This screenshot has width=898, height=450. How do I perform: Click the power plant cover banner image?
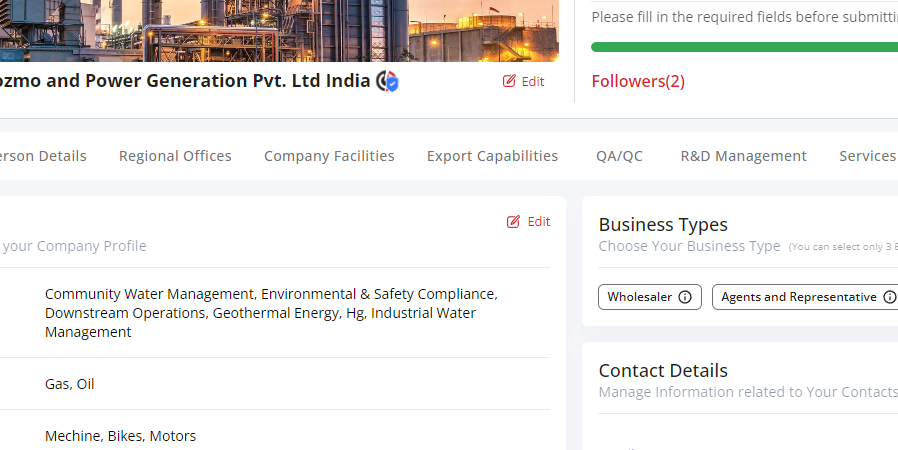[280, 30]
